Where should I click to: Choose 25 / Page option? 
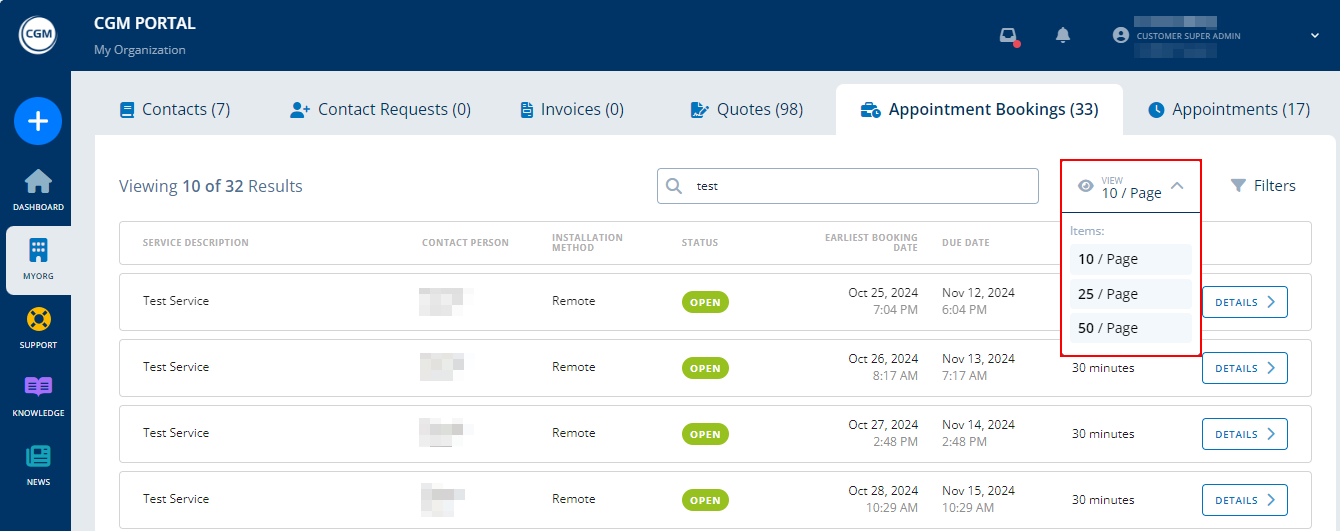point(1131,294)
